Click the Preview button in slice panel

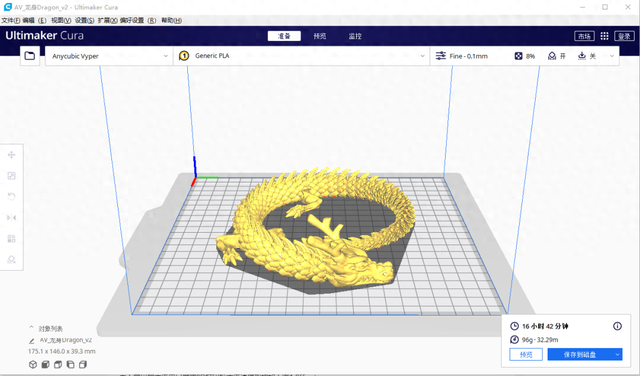pyautogui.click(x=526, y=354)
